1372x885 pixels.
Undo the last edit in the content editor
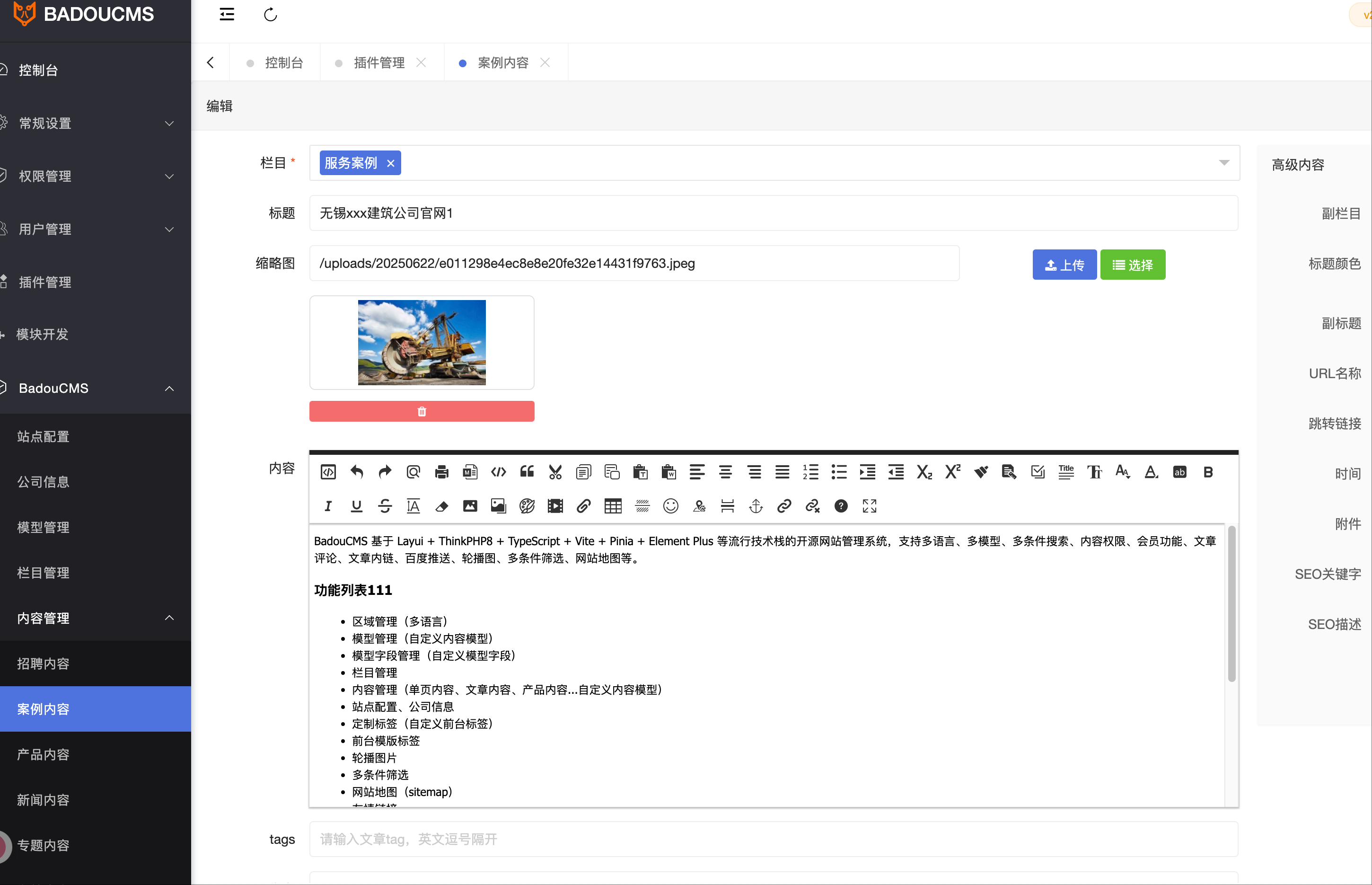[357, 472]
